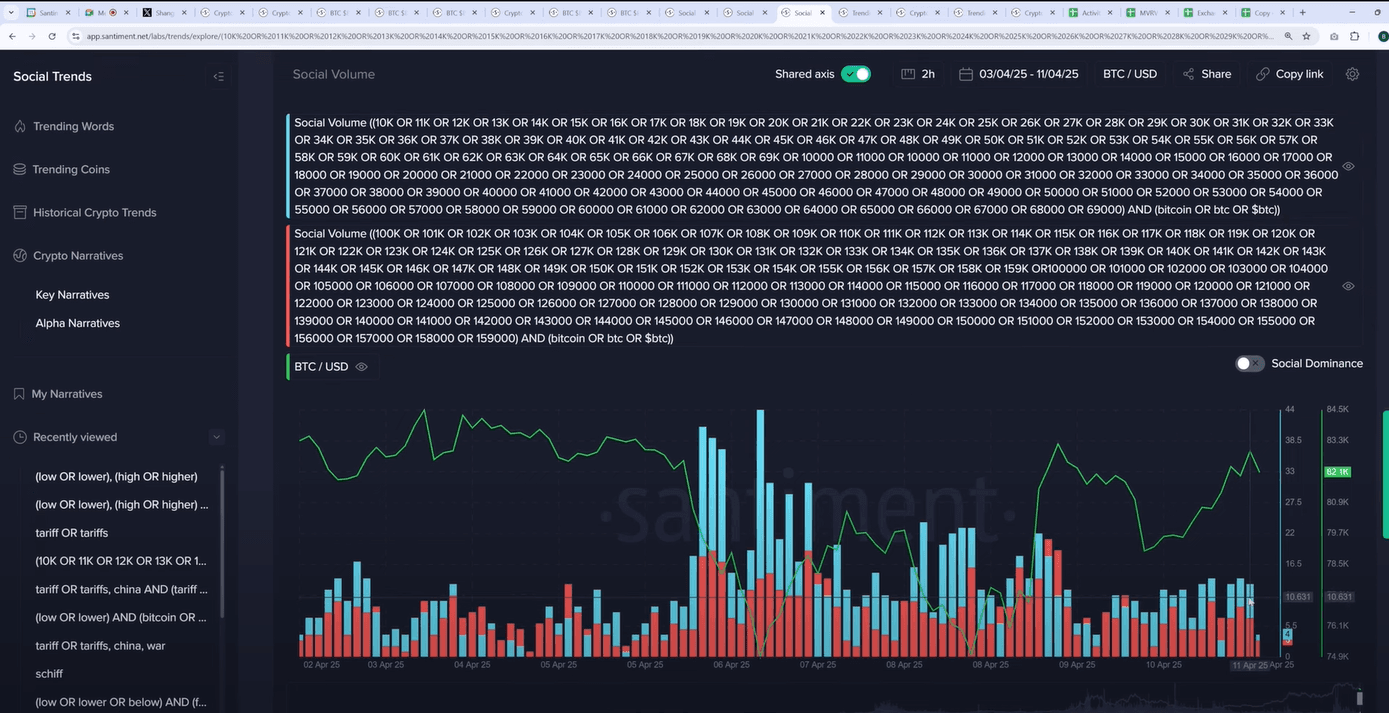The image size is (1389, 713).
Task: Hide the BTC / USD price line
Action: point(362,367)
